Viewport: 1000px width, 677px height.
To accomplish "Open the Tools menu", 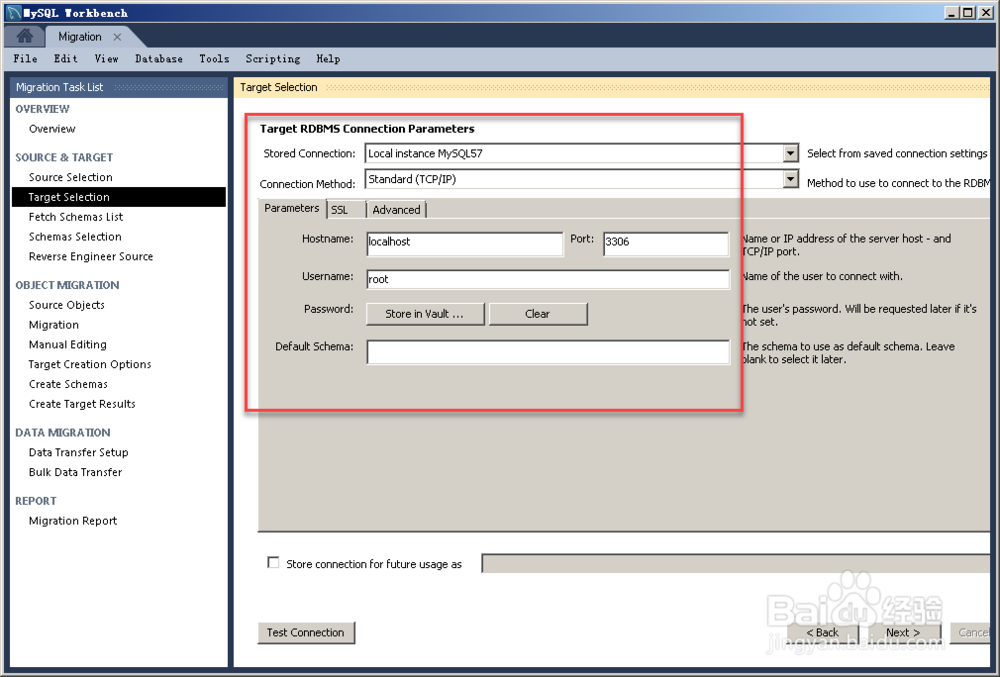I will click(214, 59).
